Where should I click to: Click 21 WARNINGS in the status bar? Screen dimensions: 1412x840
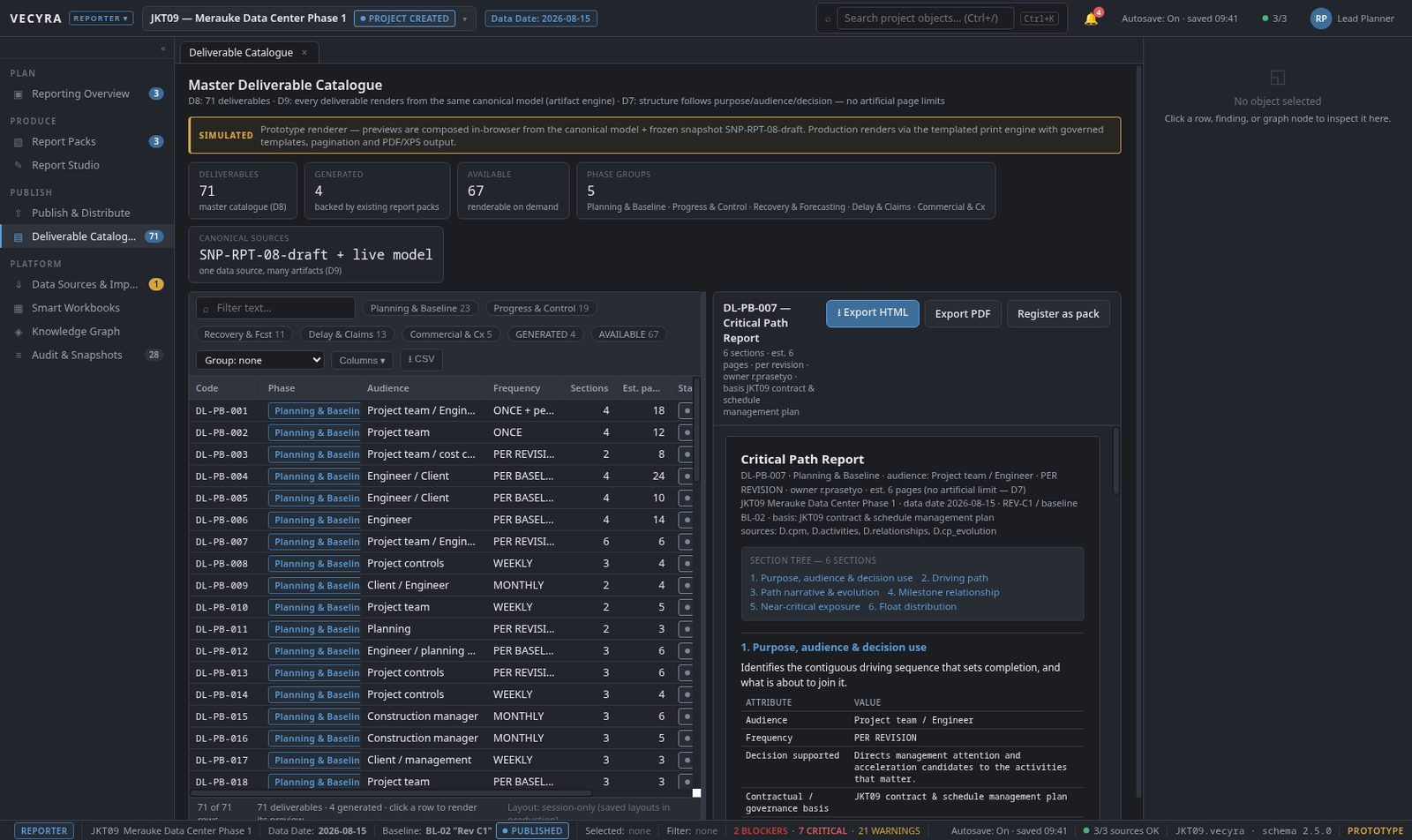point(889,831)
